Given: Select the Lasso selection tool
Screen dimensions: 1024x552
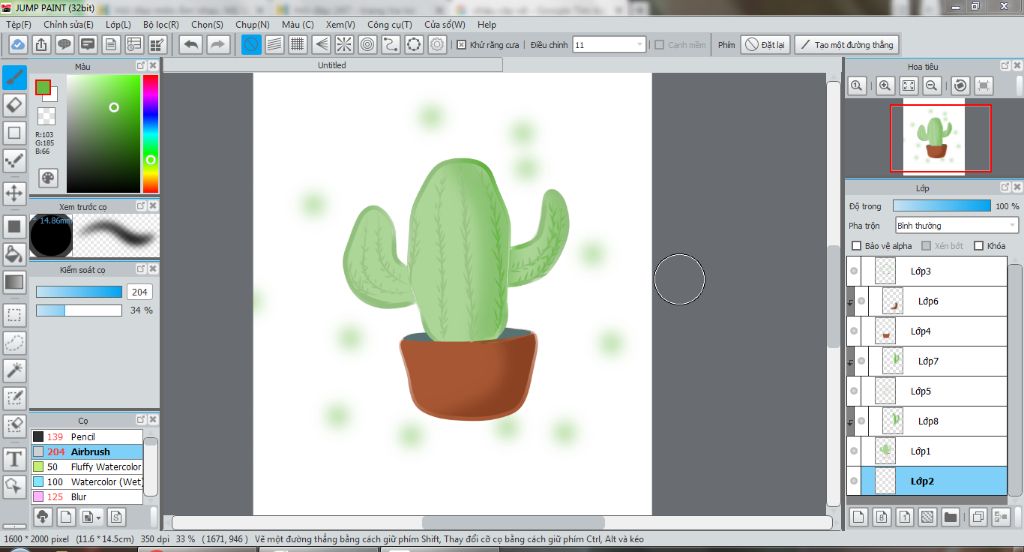Looking at the screenshot, I should 14,343.
